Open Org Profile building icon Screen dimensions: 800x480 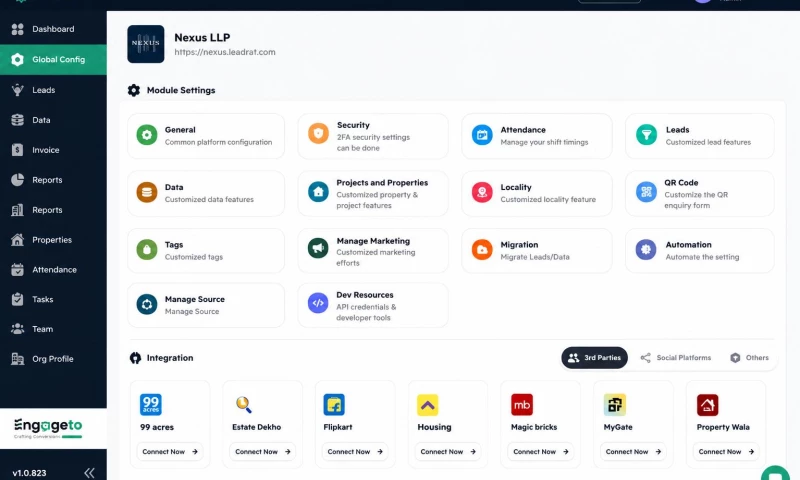[17, 359]
